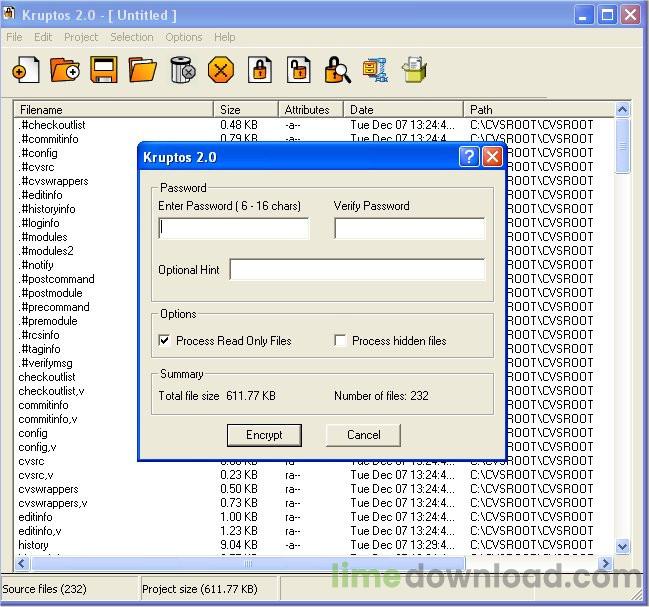Click the open padlock decrypt icon
This screenshot has width=649, height=607.
coord(298,70)
